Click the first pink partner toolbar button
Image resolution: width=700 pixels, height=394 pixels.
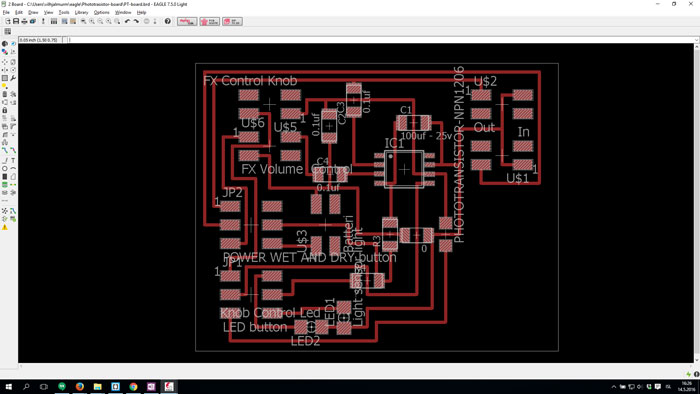point(187,21)
